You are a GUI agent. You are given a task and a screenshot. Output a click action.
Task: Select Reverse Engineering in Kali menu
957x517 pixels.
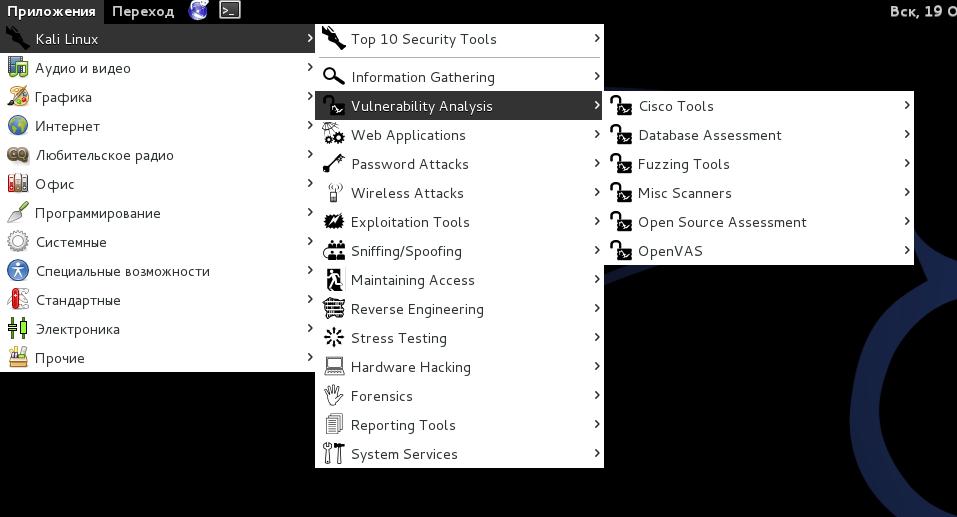417,309
